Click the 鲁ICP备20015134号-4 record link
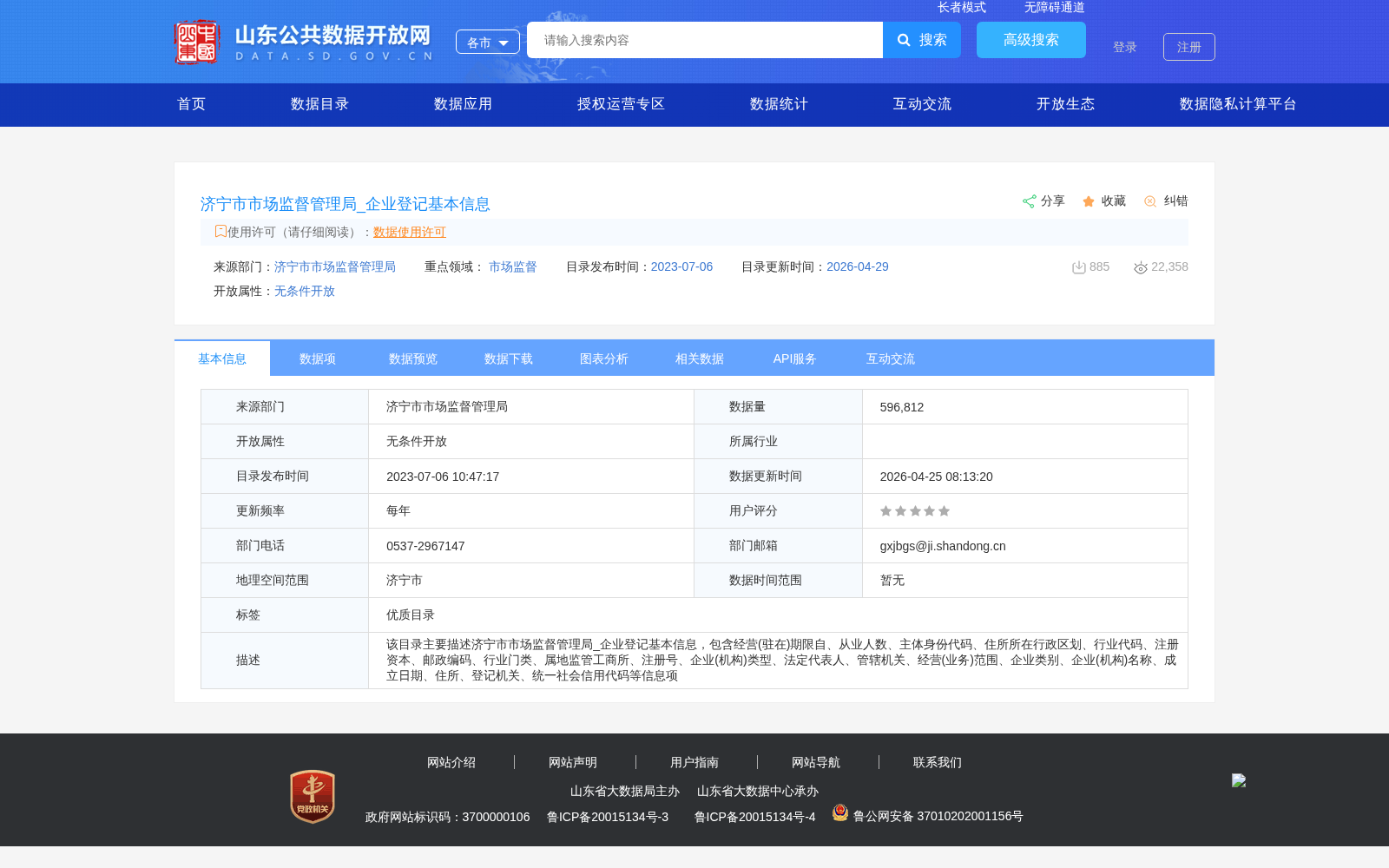Image resolution: width=1389 pixels, height=868 pixels. (755, 817)
